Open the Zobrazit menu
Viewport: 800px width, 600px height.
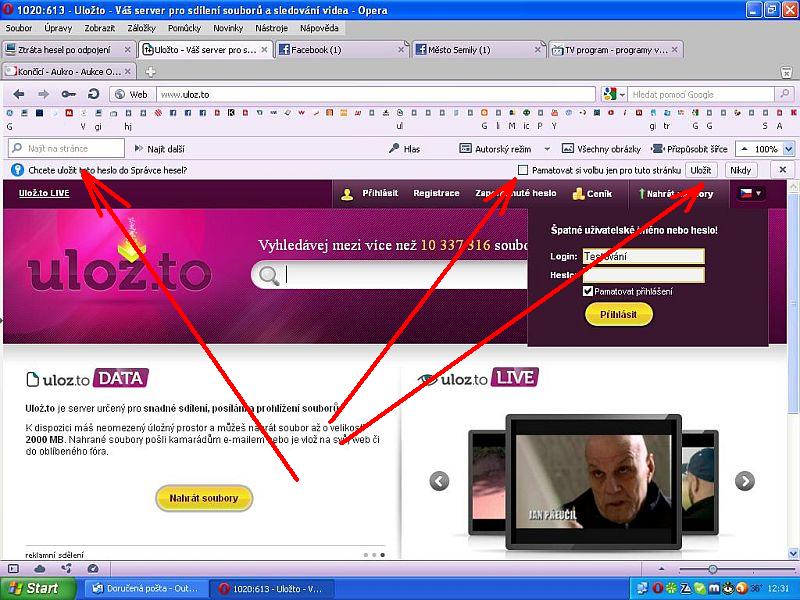click(99, 28)
